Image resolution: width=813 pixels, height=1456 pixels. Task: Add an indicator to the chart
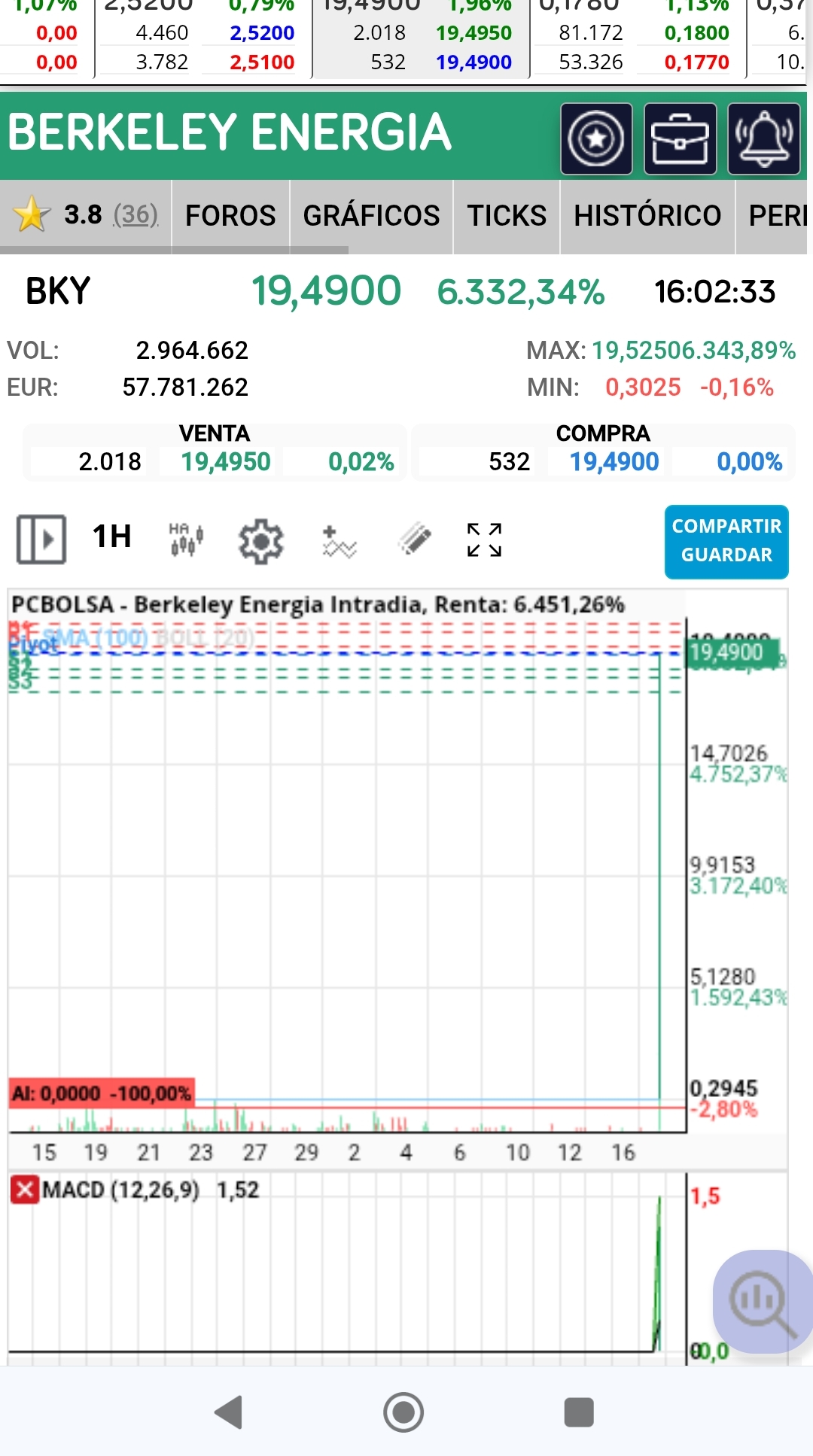click(x=338, y=540)
